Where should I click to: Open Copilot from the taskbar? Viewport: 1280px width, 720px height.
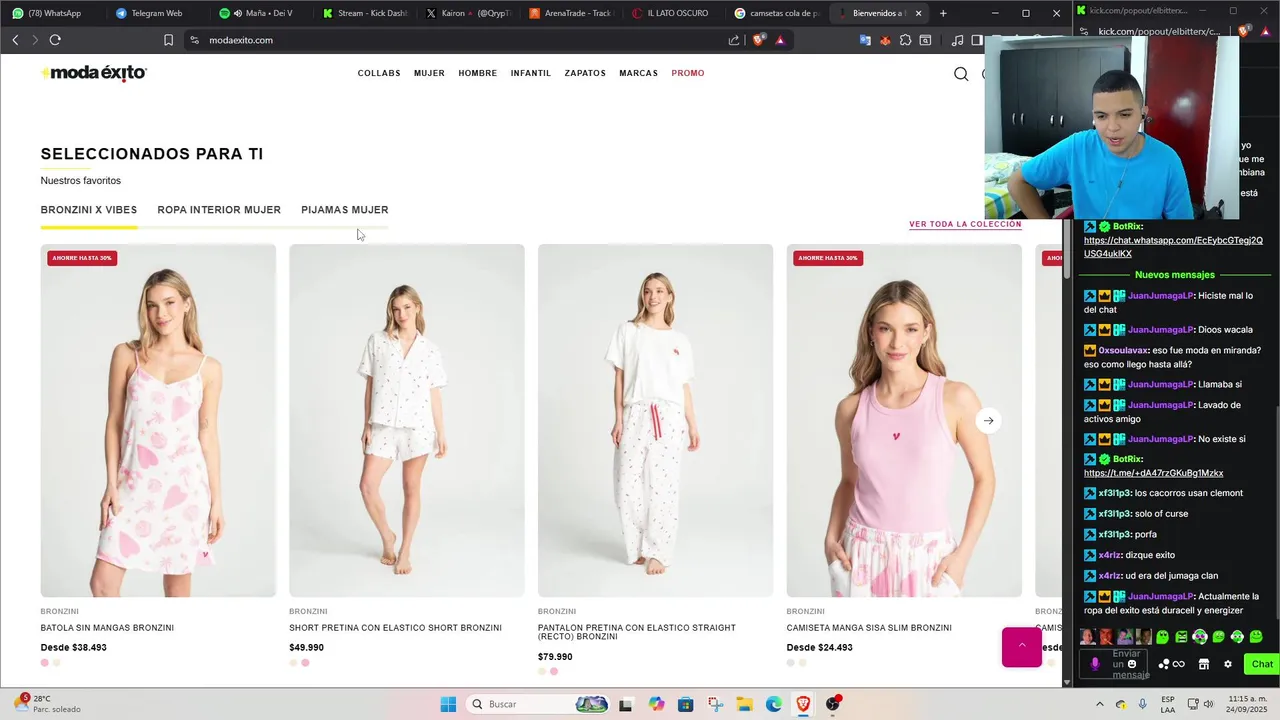click(656, 704)
